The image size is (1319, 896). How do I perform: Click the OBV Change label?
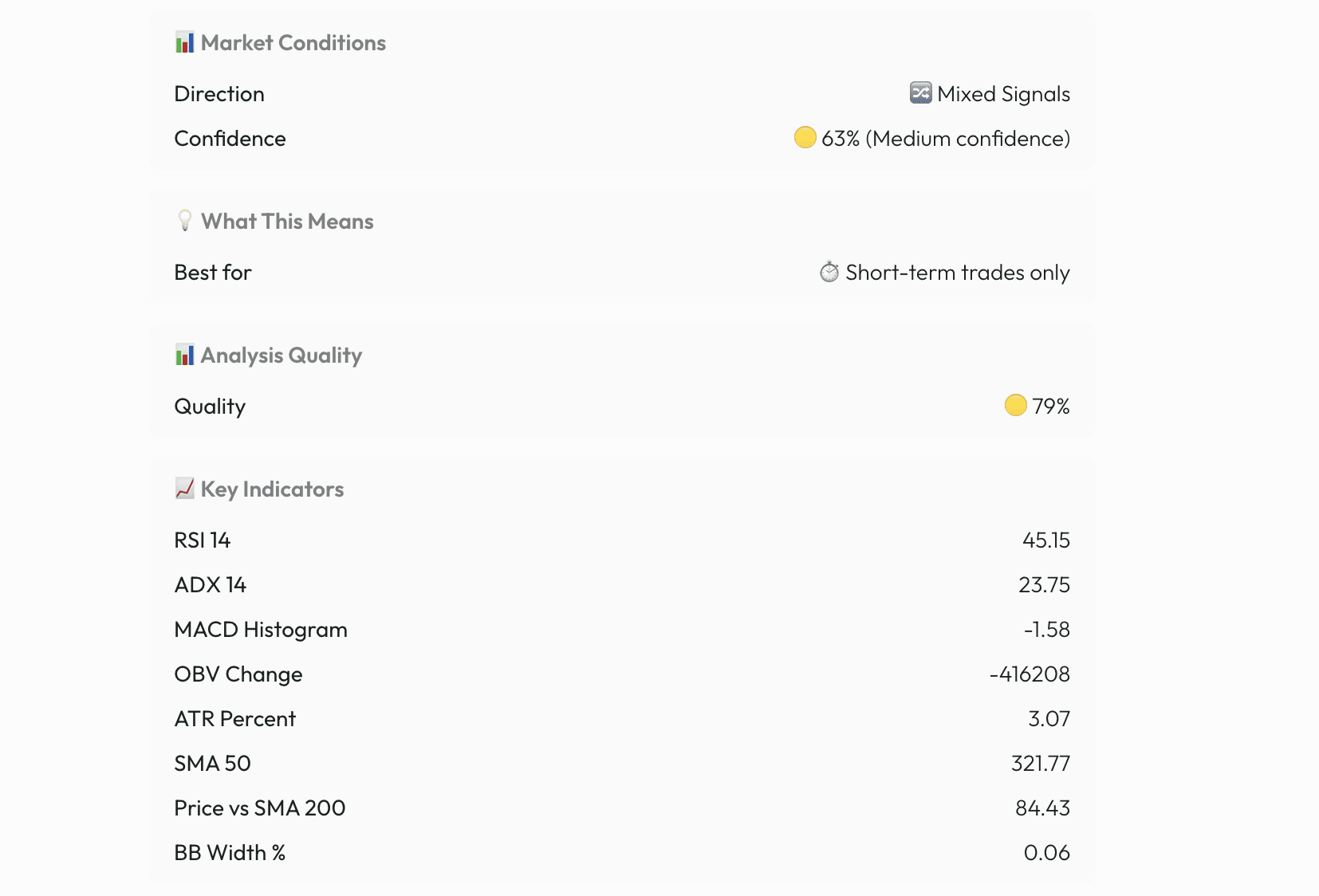pyautogui.click(x=238, y=674)
